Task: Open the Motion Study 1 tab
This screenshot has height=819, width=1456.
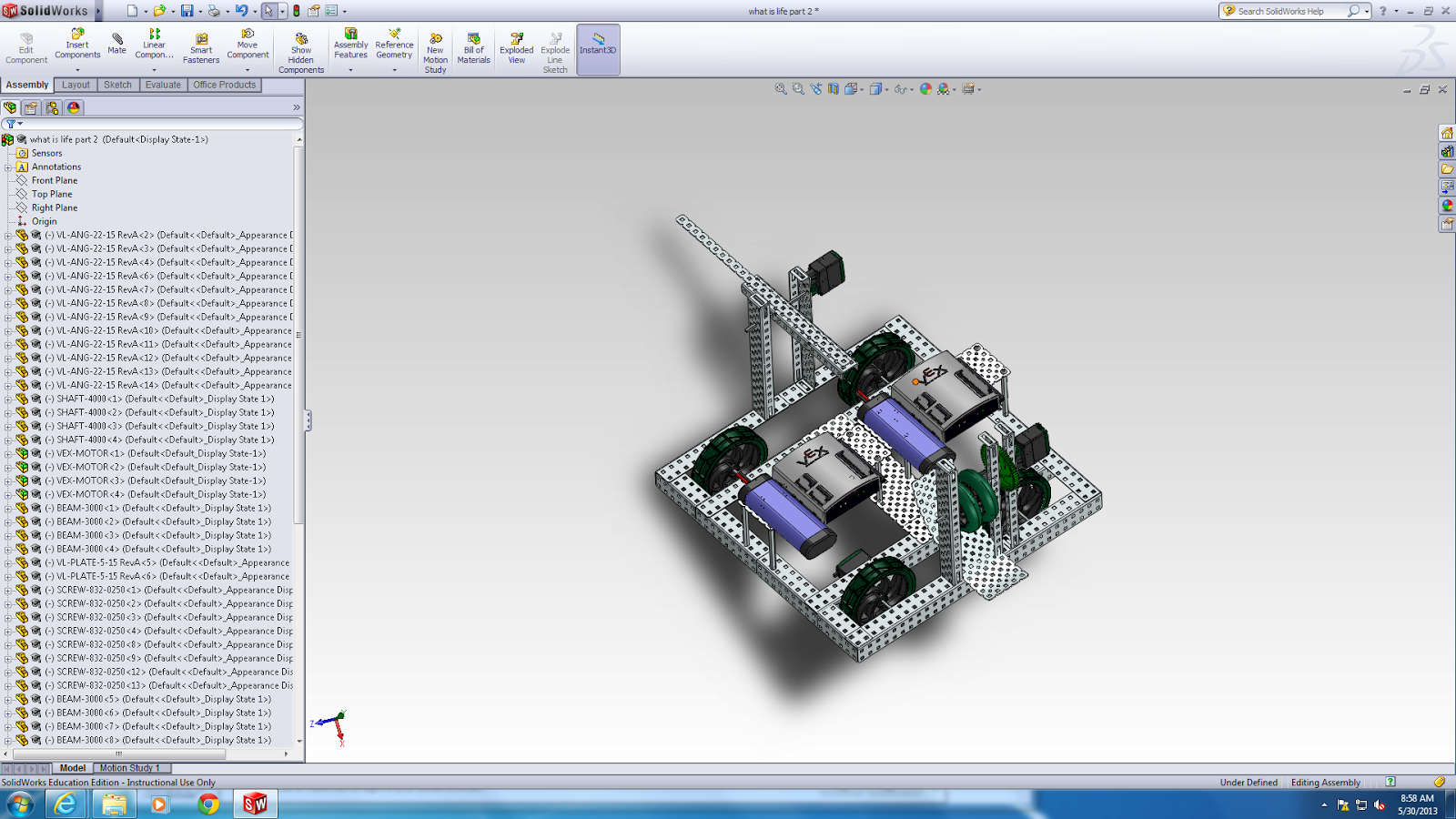Action: coord(130,767)
